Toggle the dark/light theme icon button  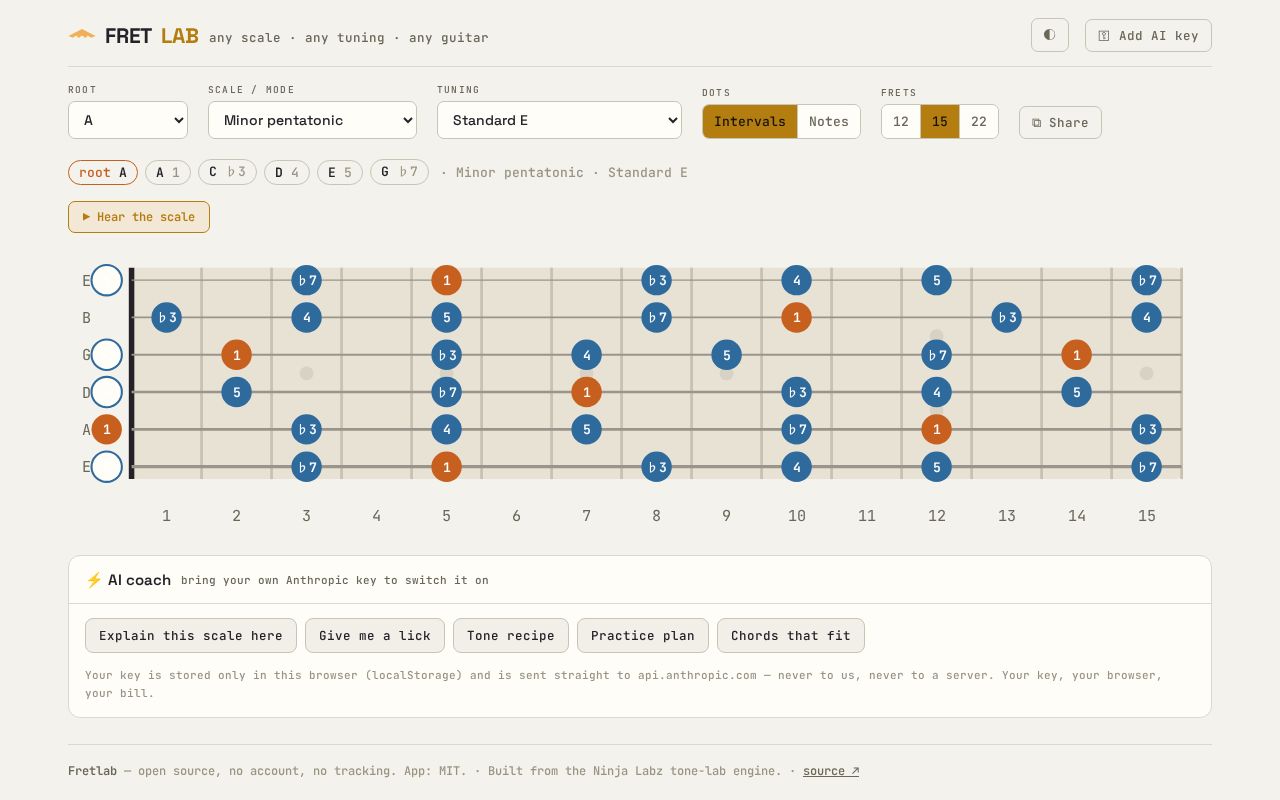[1050, 35]
